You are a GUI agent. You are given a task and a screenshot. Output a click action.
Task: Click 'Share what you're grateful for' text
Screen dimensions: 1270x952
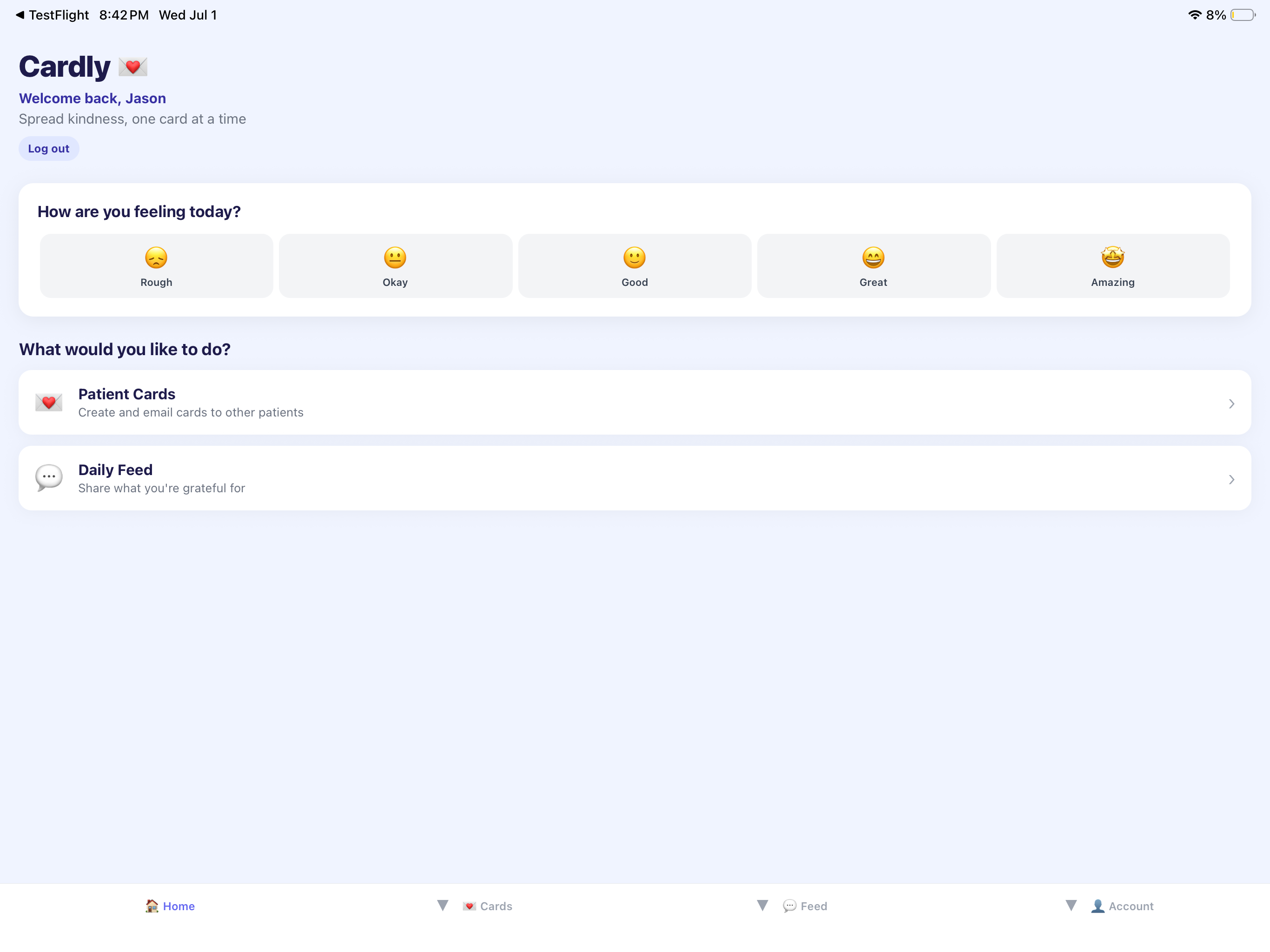coord(161,488)
